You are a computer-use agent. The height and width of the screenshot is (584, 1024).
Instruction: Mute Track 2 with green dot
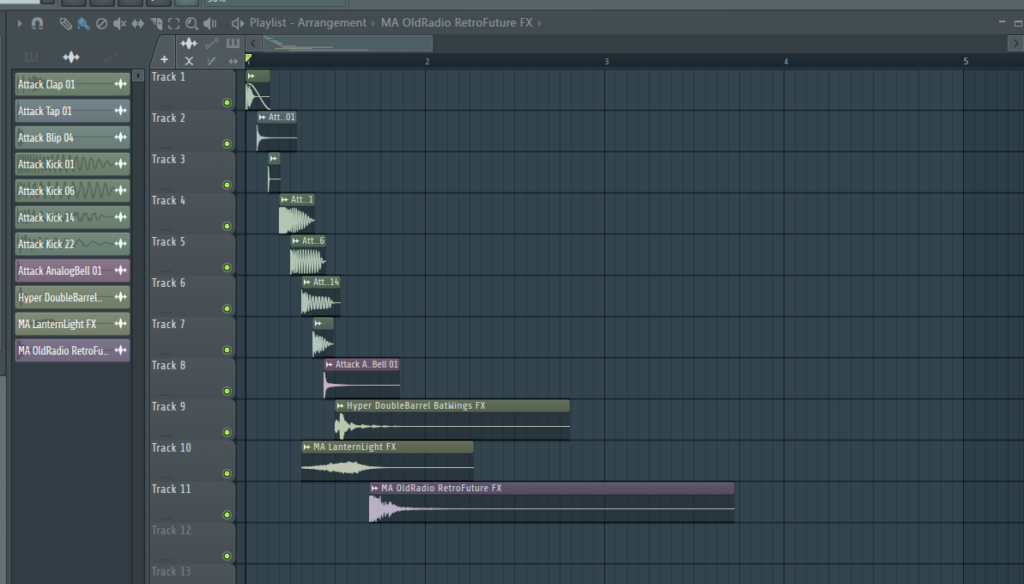coord(227,144)
